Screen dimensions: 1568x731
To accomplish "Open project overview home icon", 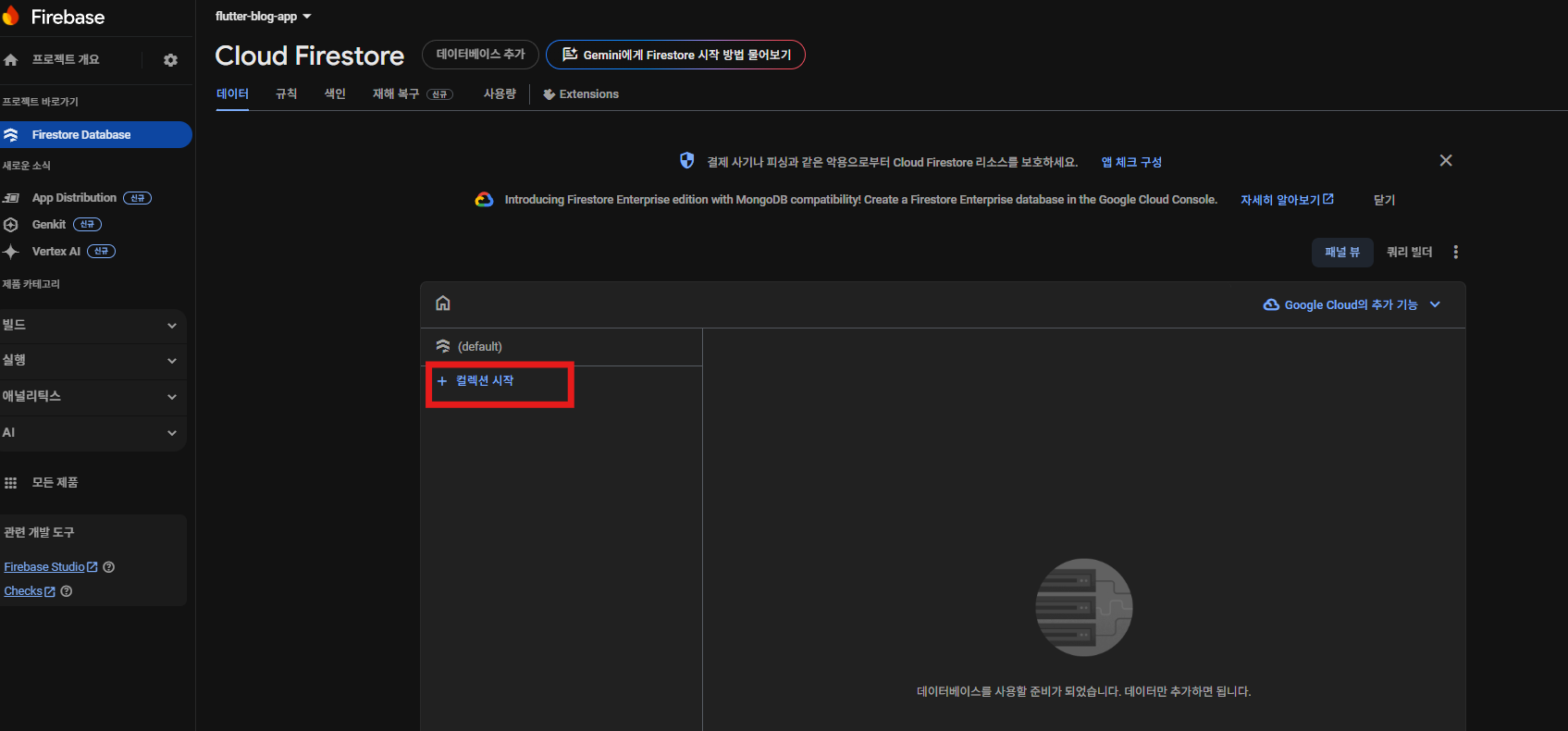I will 11,60.
